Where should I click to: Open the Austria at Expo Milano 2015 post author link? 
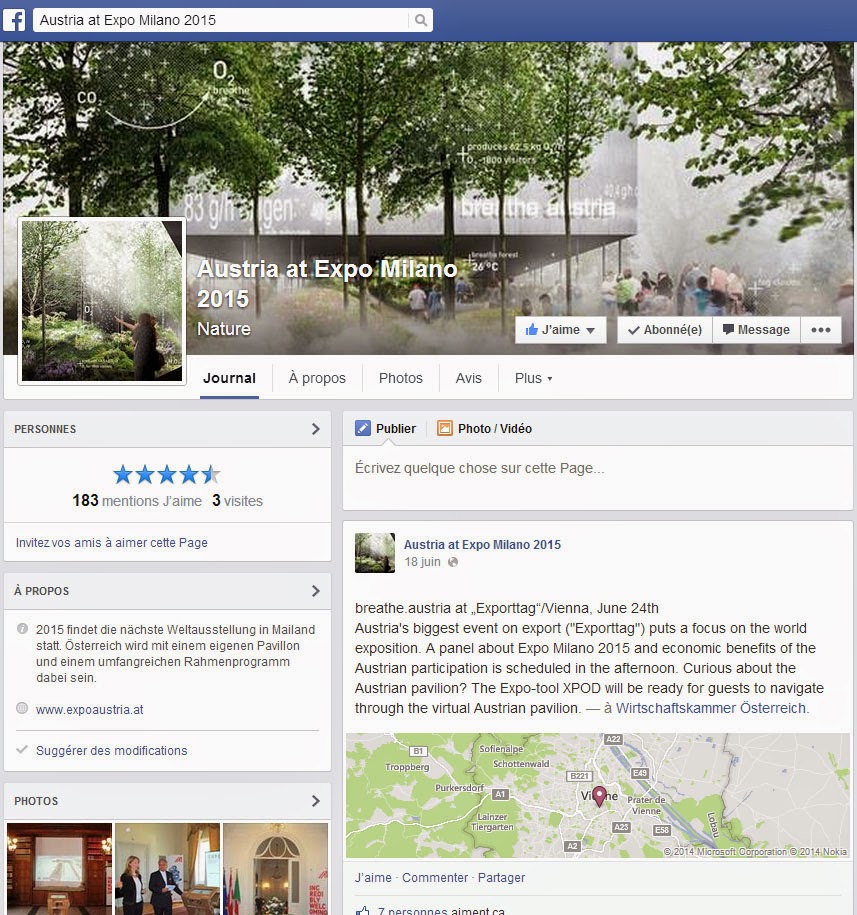[x=482, y=544]
